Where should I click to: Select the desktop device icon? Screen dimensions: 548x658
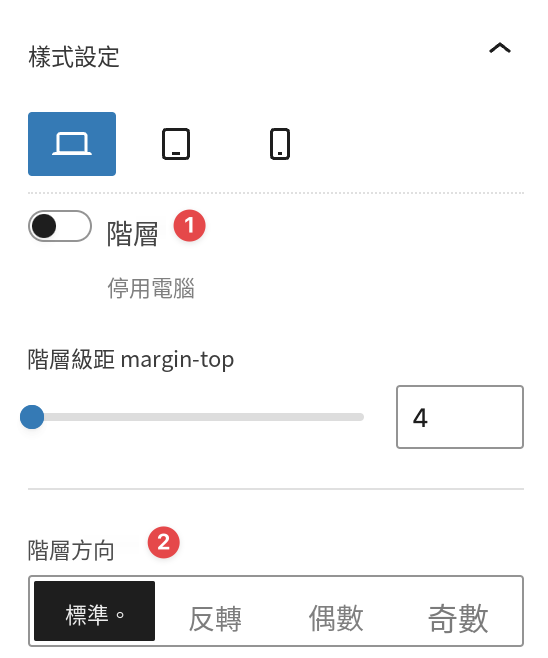[72, 144]
